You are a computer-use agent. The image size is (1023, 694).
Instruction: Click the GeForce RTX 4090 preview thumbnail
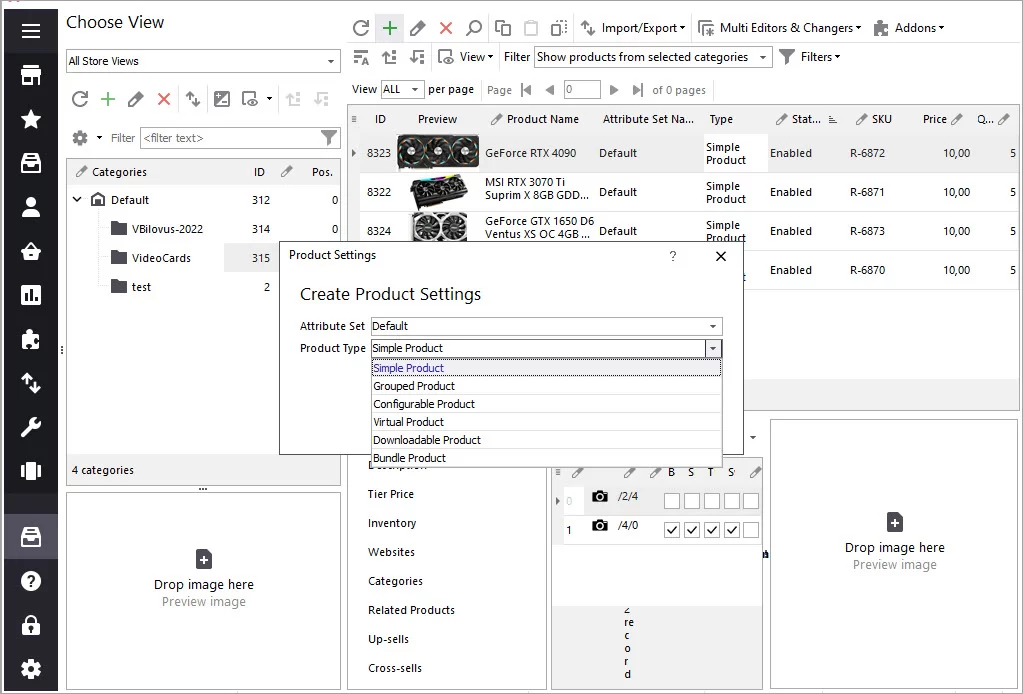[438, 153]
